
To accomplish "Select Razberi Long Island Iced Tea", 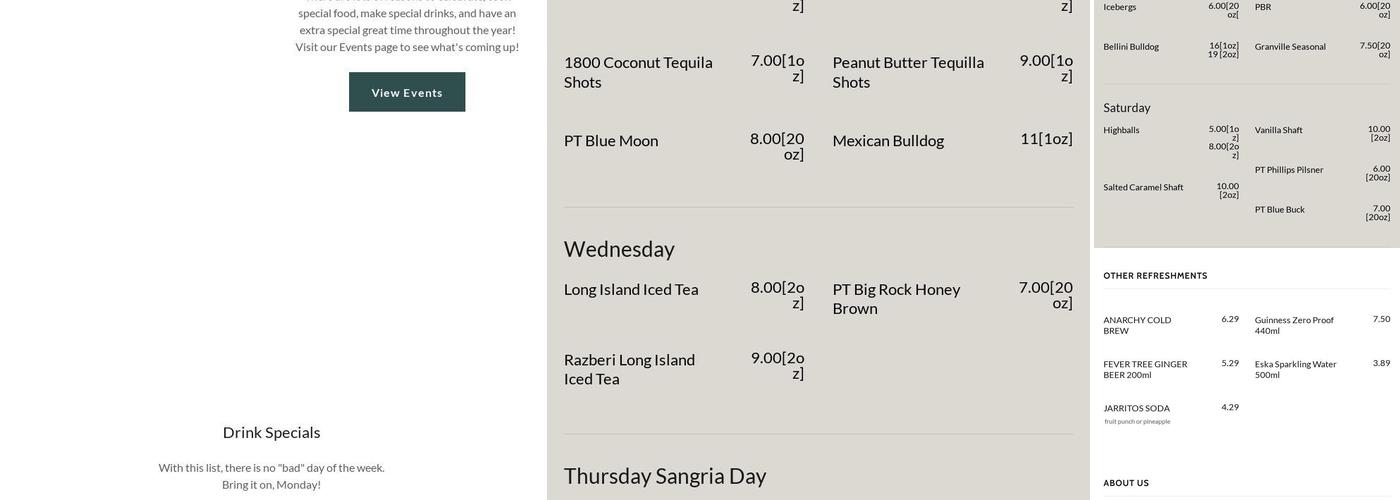I will (x=629, y=369).
